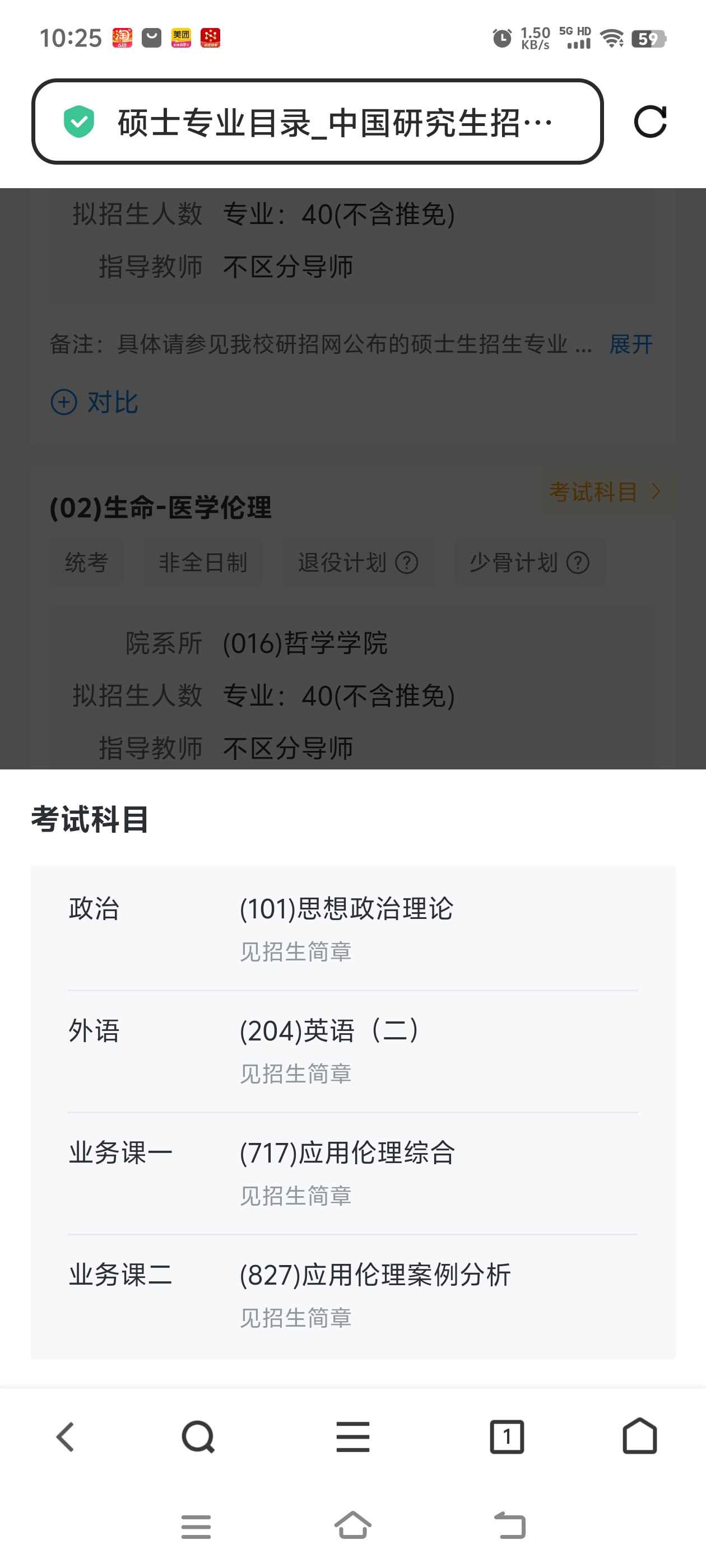Tap the page reload icon

[650, 122]
